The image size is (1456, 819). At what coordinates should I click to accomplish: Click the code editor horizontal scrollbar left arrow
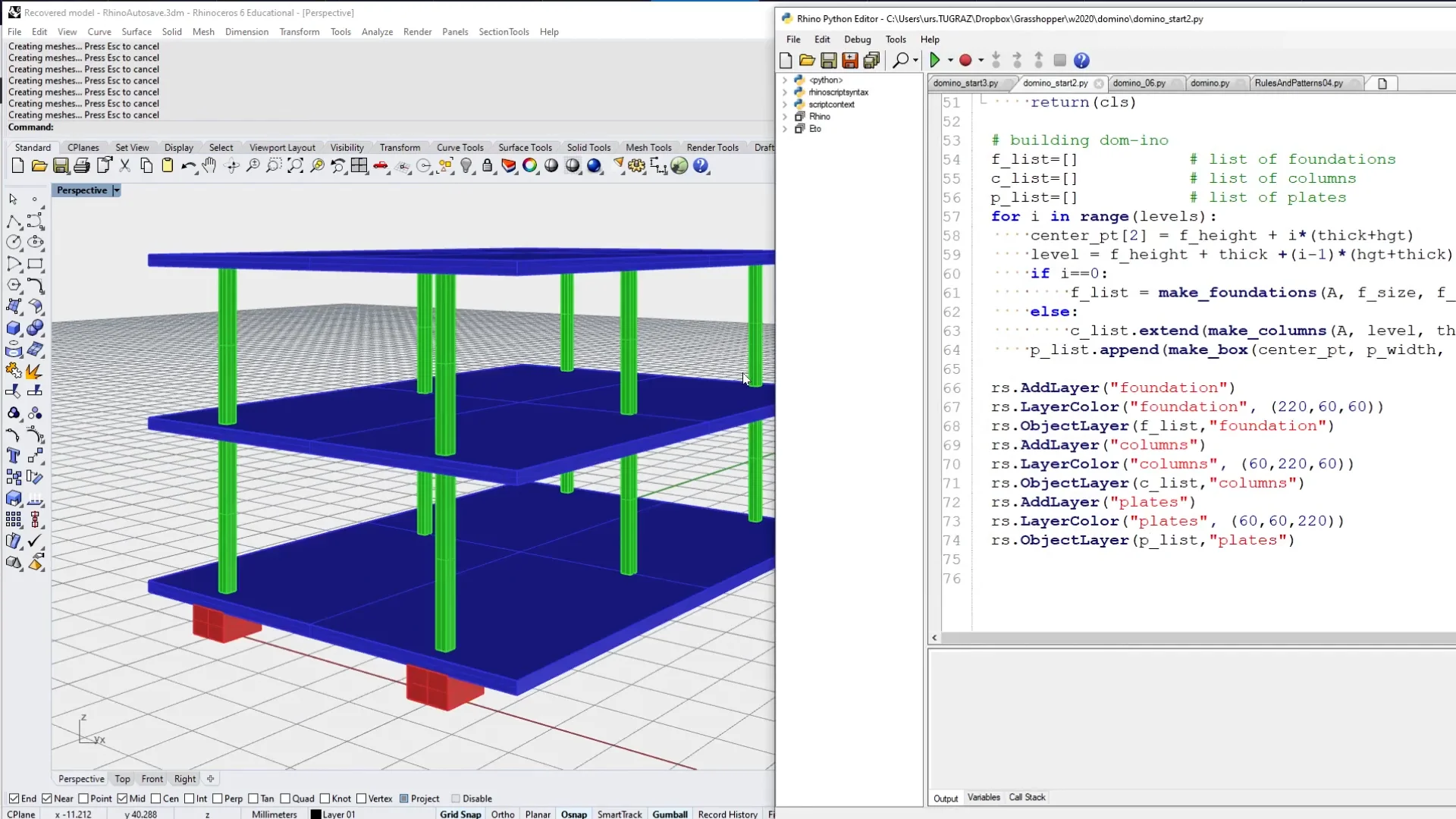tap(934, 638)
